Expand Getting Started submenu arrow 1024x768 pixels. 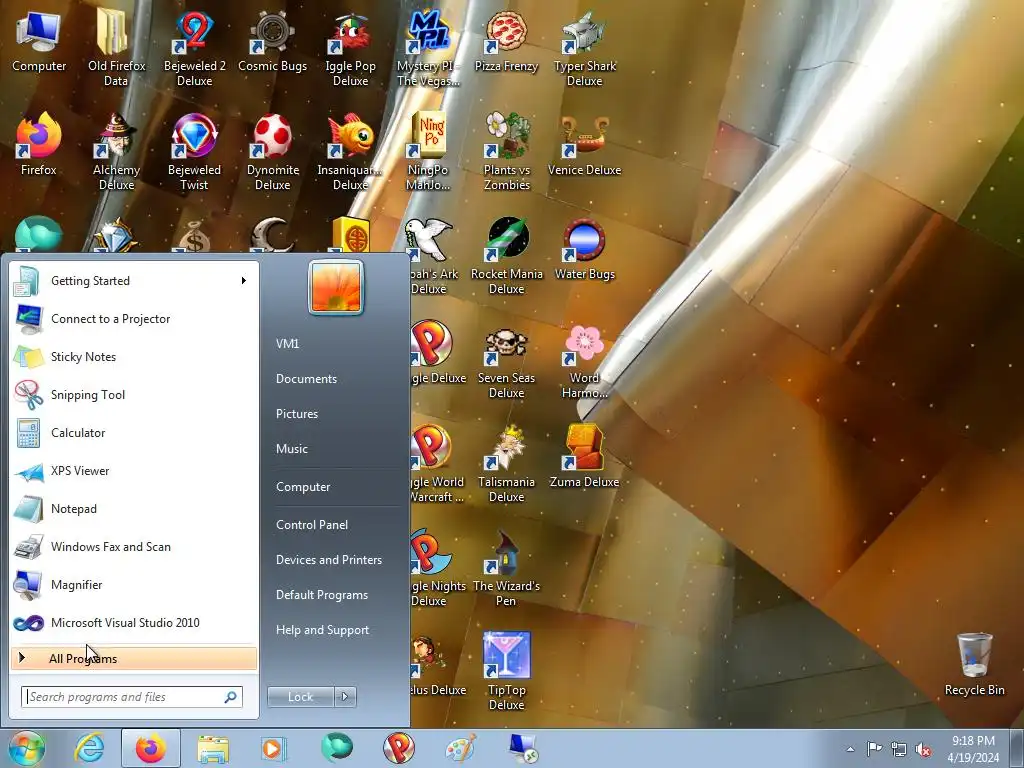coord(244,281)
